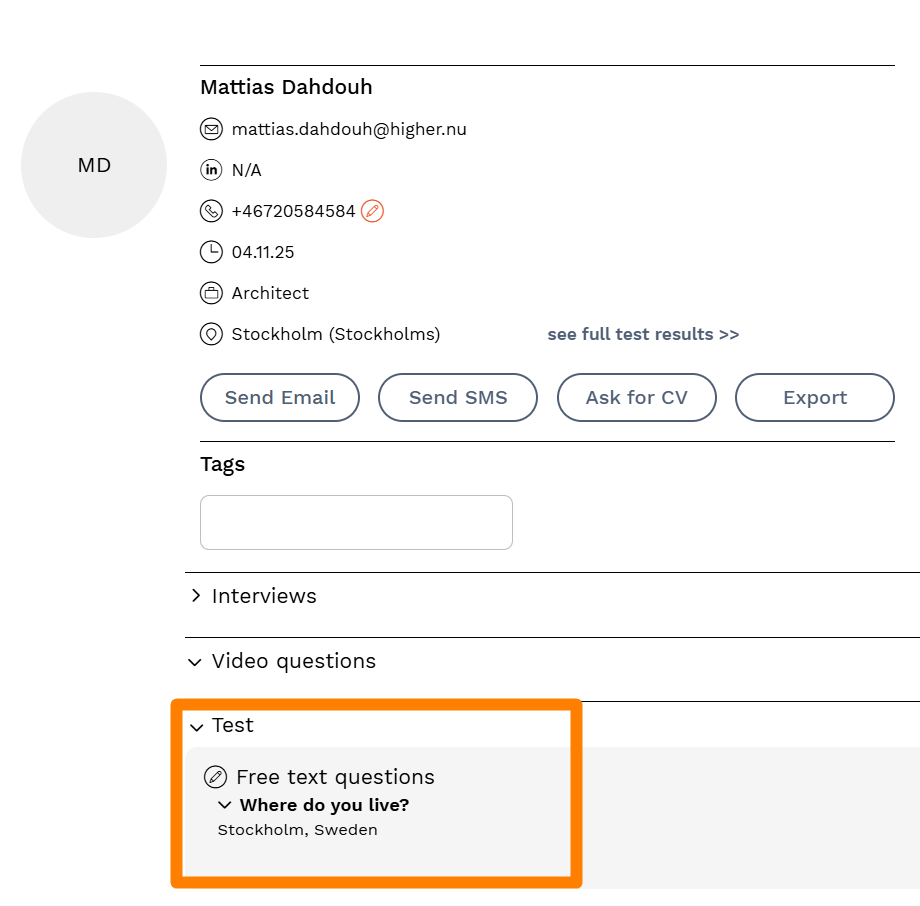Click the MD avatar circle
Image resolution: width=920 pixels, height=906 pixels.
coord(94,165)
